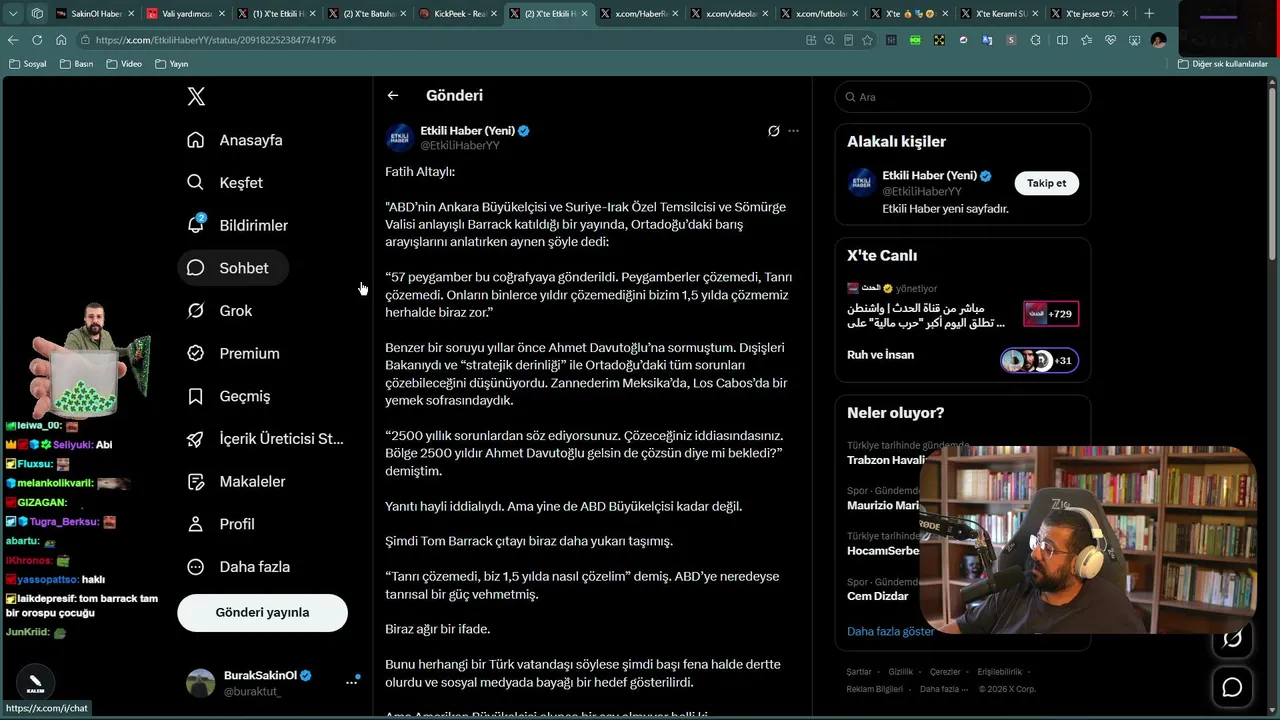Click the browser back arrow
1280x720 pixels.
tap(13, 40)
